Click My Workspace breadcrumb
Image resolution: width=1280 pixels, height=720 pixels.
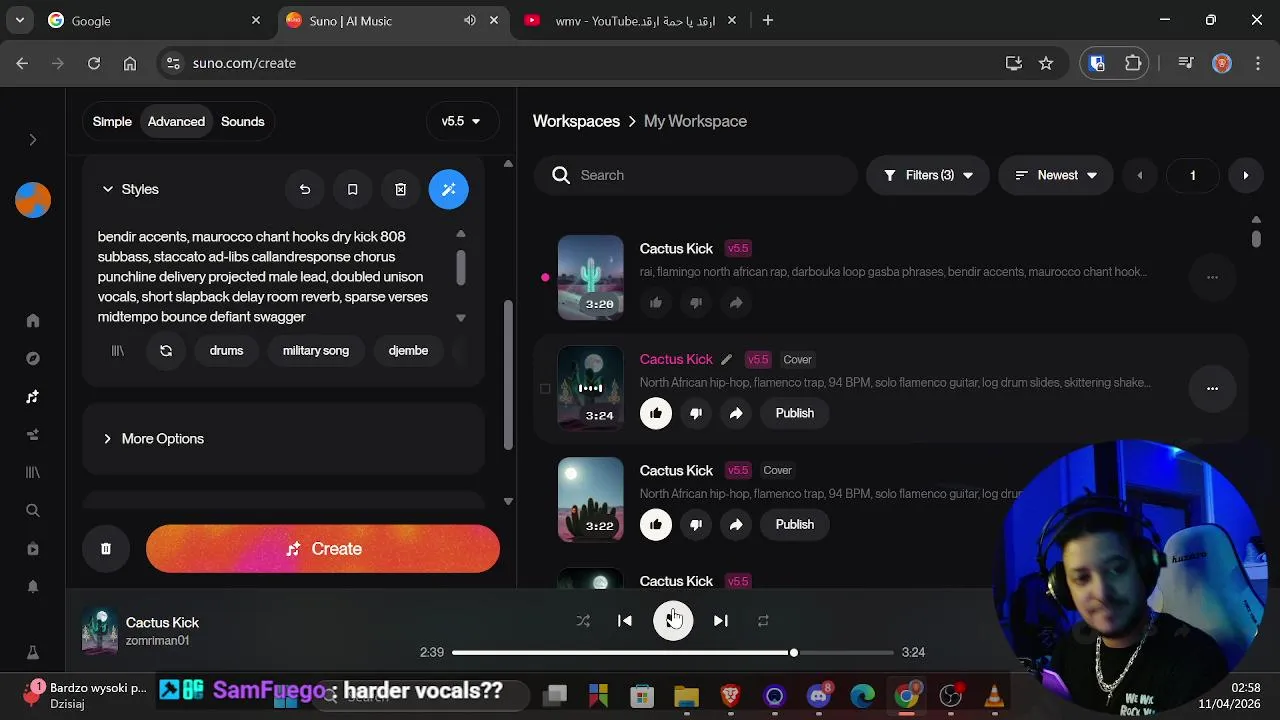coord(695,121)
